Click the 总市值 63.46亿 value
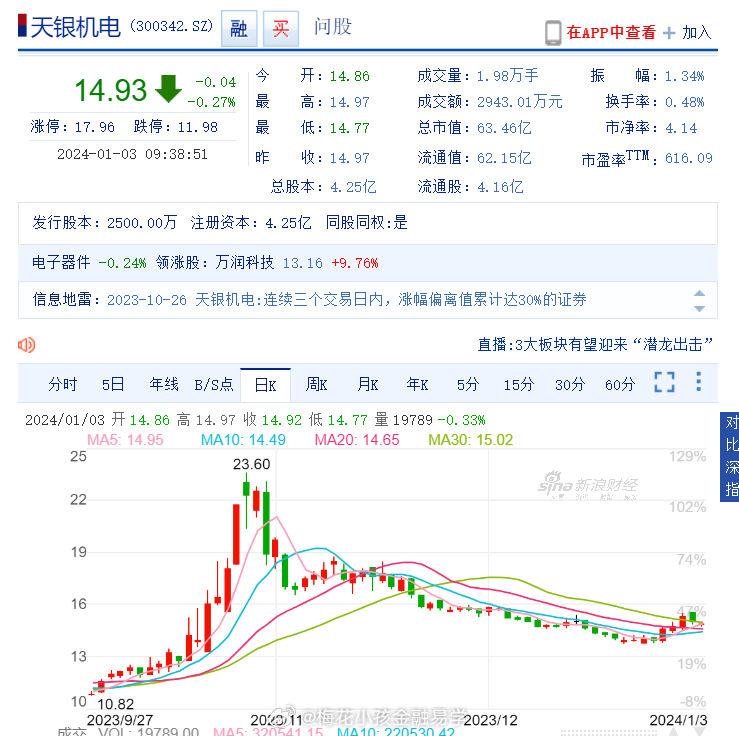Image resolution: width=739 pixels, height=736 pixels. coord(504,128)
